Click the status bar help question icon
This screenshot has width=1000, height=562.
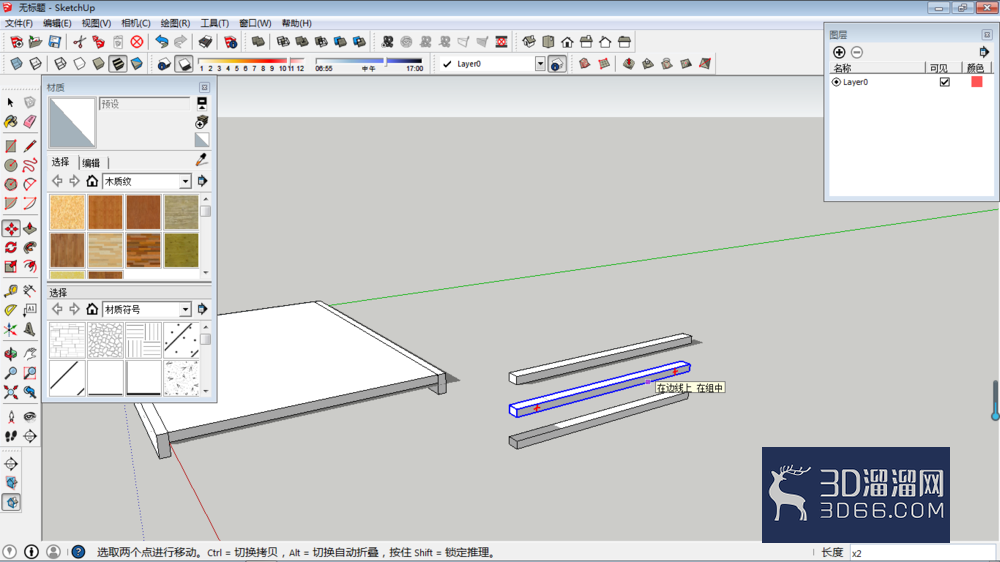click(78, 552)
